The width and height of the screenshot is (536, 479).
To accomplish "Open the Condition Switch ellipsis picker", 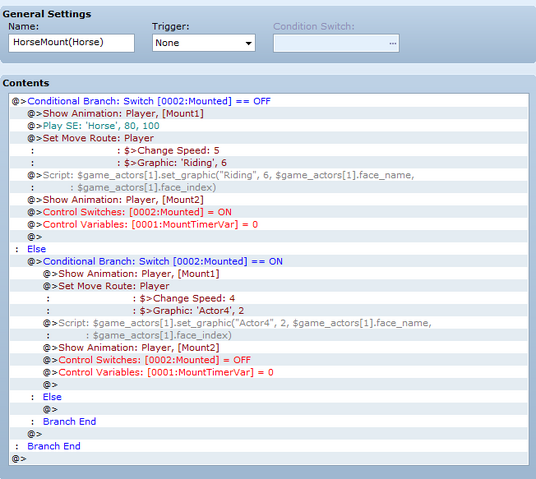I will [x=392, y=43].
